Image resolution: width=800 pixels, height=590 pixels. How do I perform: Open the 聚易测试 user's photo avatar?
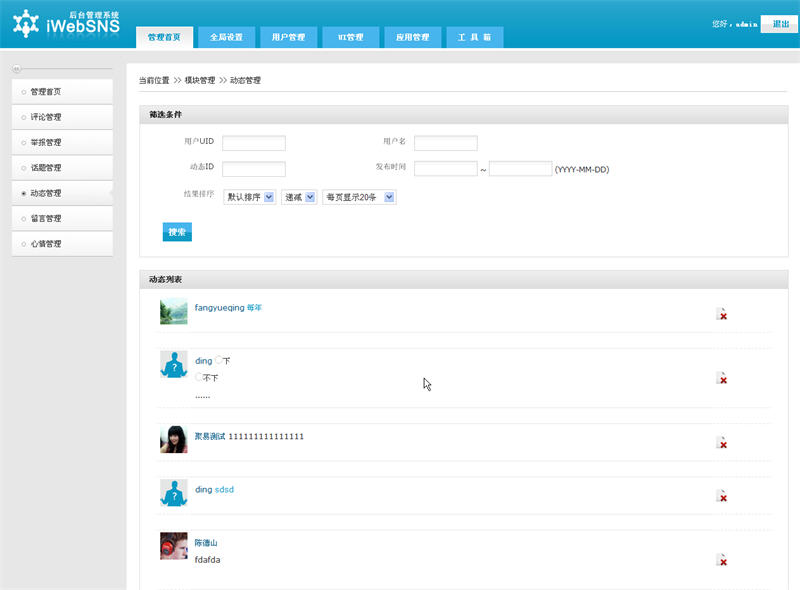(x=173, y=439)
